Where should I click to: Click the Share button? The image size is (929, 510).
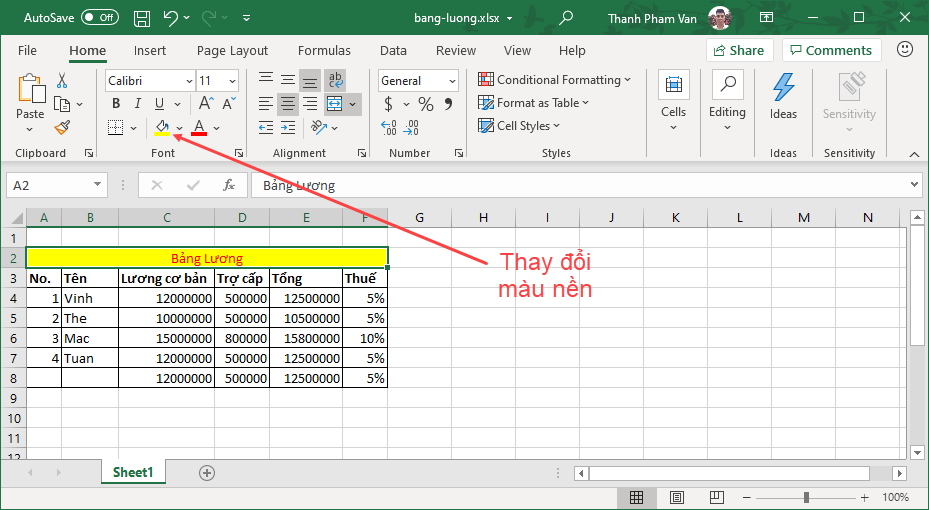tap(739, 50)
